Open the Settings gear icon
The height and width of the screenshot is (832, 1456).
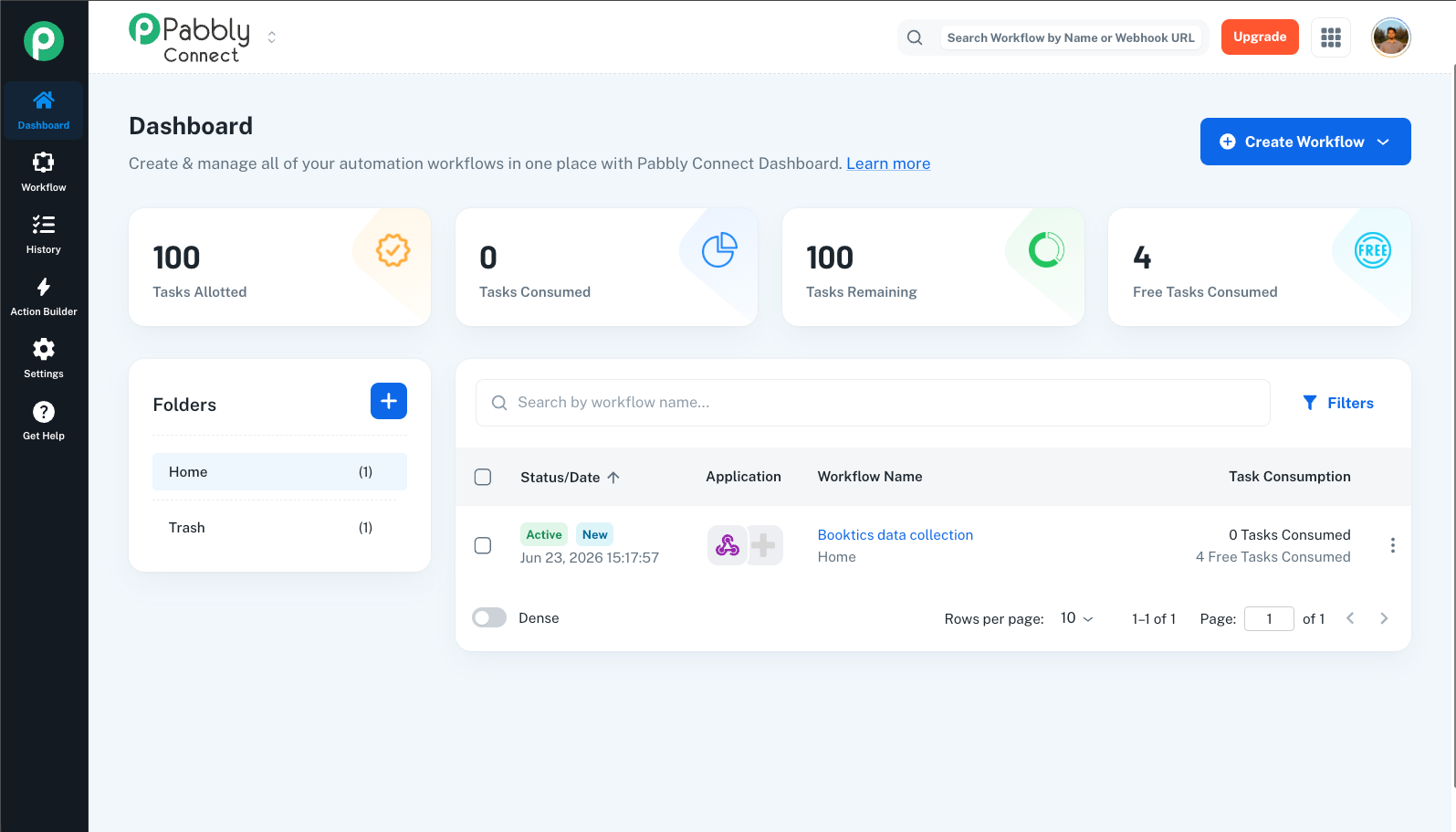point(43,349)
